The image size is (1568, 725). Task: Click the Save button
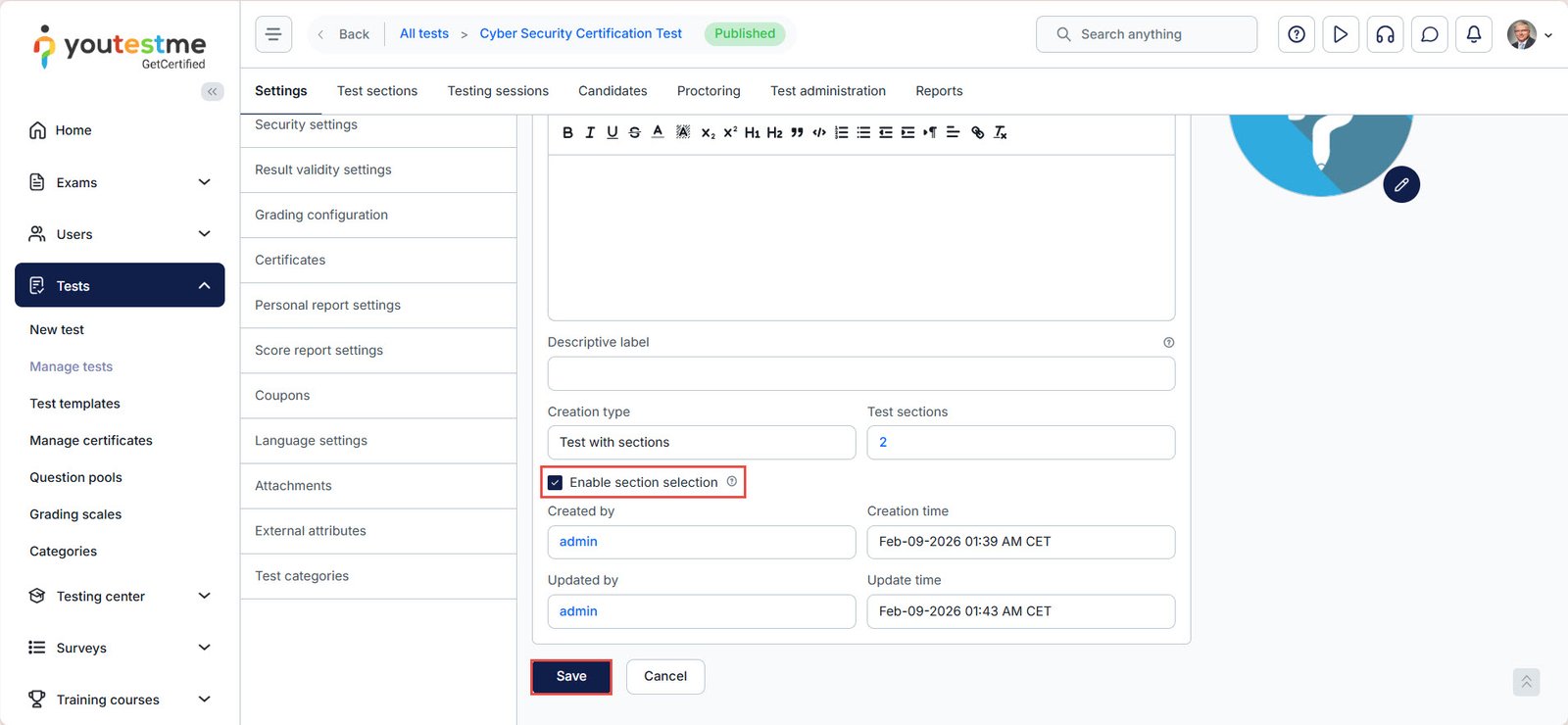571,676
